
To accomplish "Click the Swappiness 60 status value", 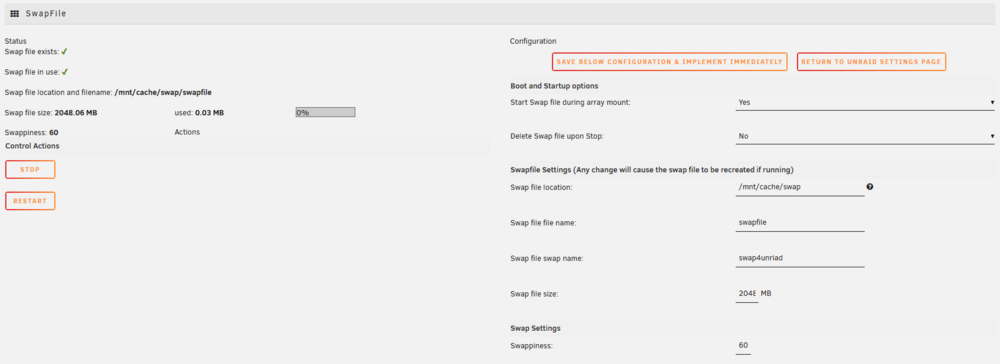I will click(x=54, y=133).
